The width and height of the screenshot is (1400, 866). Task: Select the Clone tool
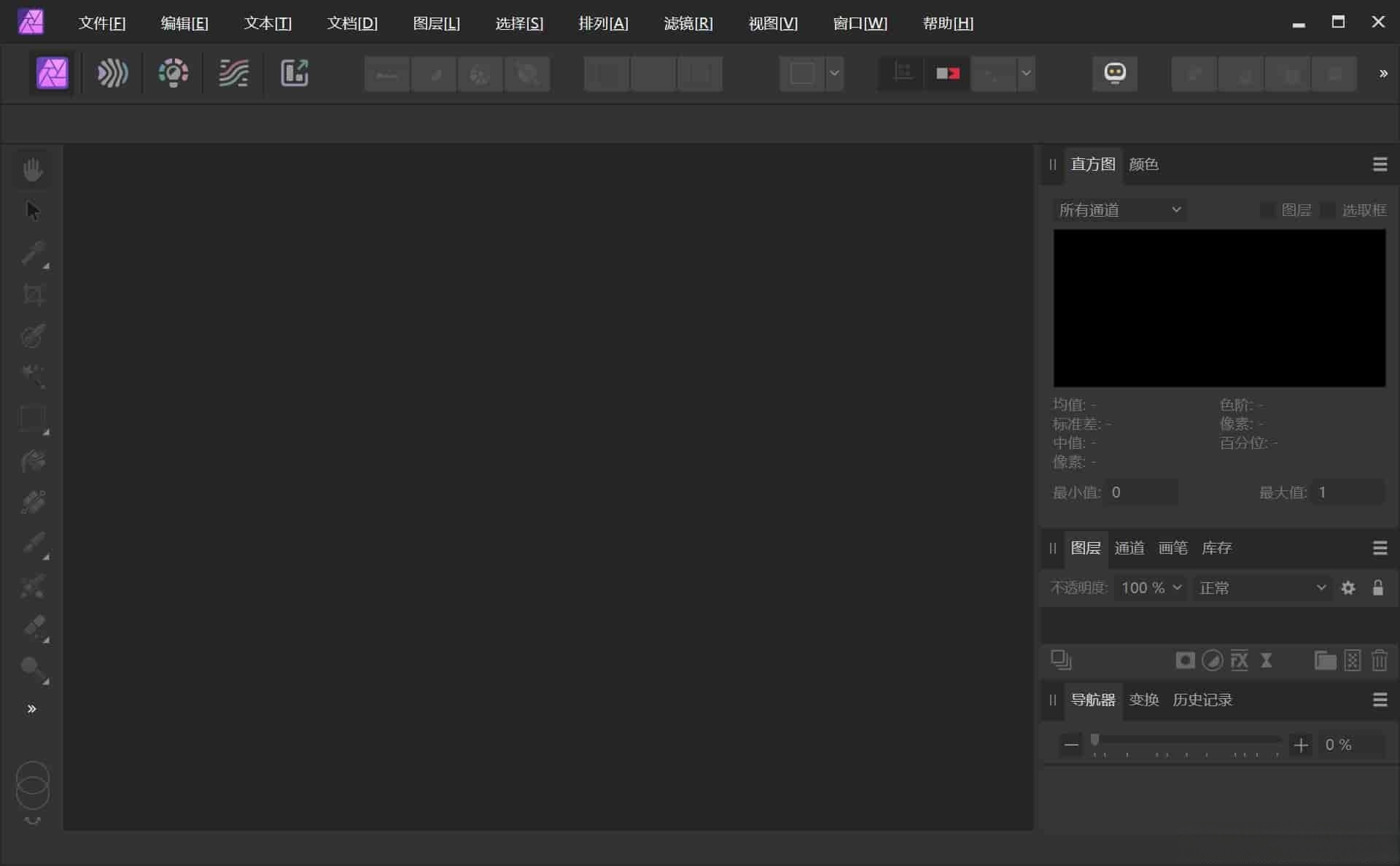click(33, 503)
